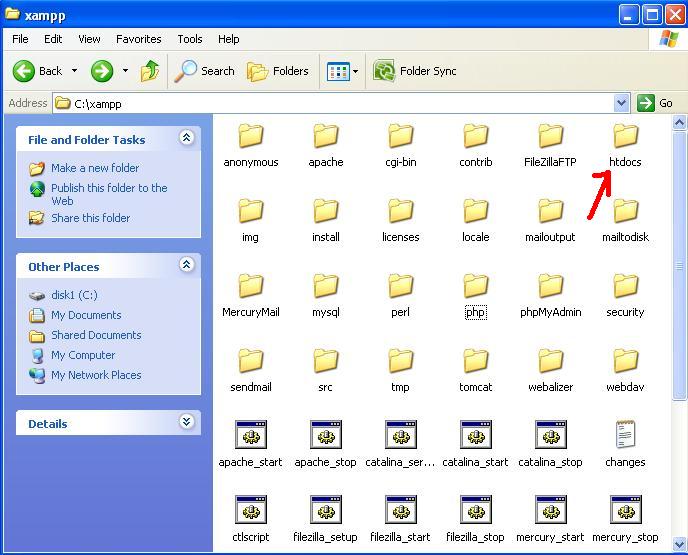
Task: Select the ctlscript batch file
Action: click(251, 519)
